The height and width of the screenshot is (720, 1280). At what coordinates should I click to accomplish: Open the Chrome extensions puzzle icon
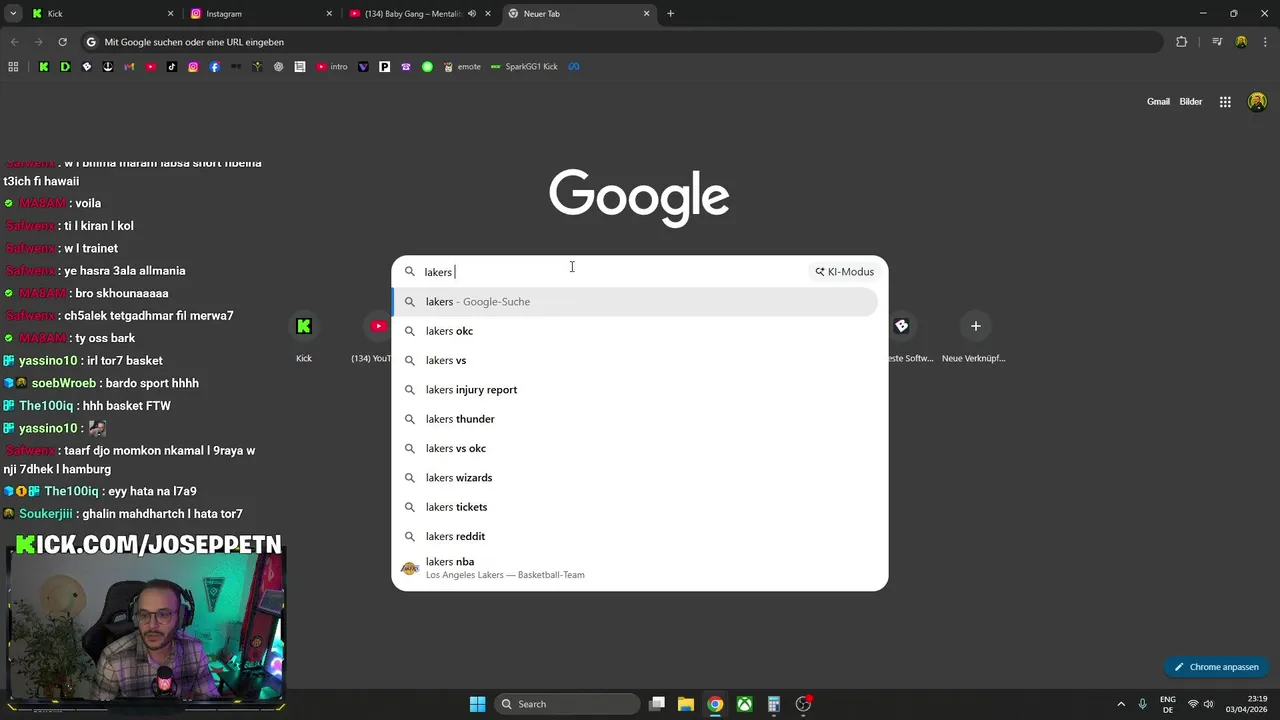click(x=1181, y=42)
